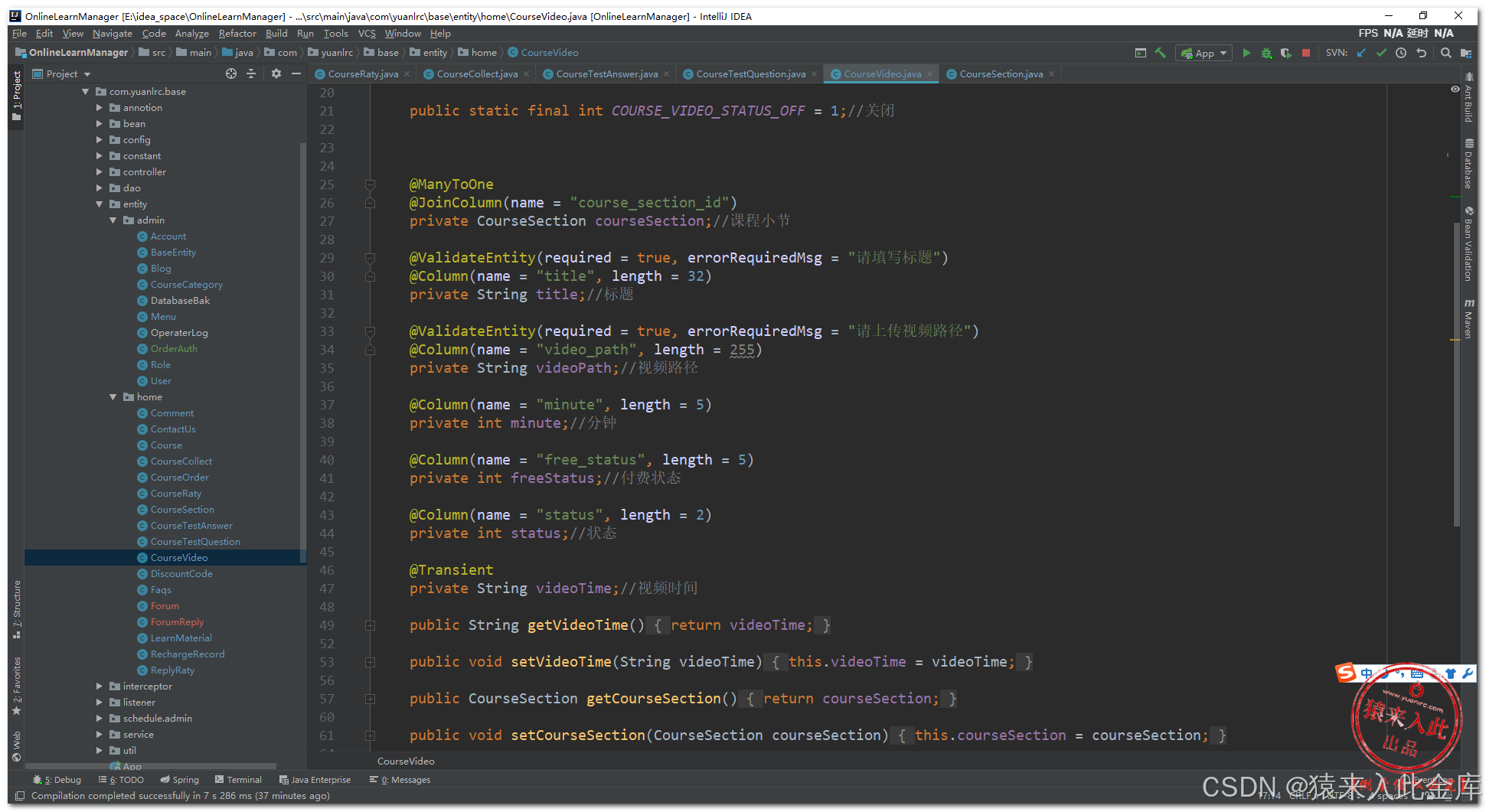This screenshot has height=812, width=1486.
Task: Open the Database side panel
Action: (x=1468, y=164)
